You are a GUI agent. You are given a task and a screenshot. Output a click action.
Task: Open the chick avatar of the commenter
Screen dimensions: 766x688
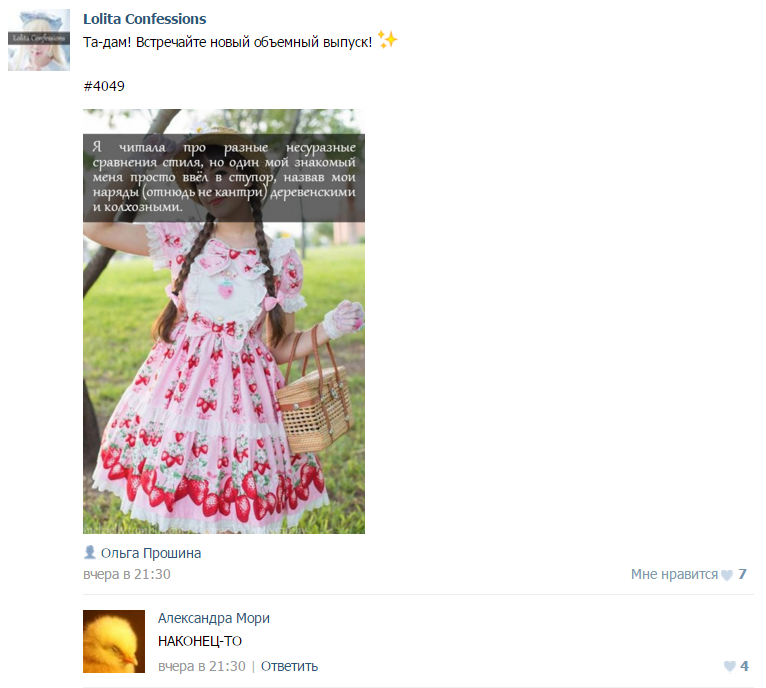pos(114,641)
